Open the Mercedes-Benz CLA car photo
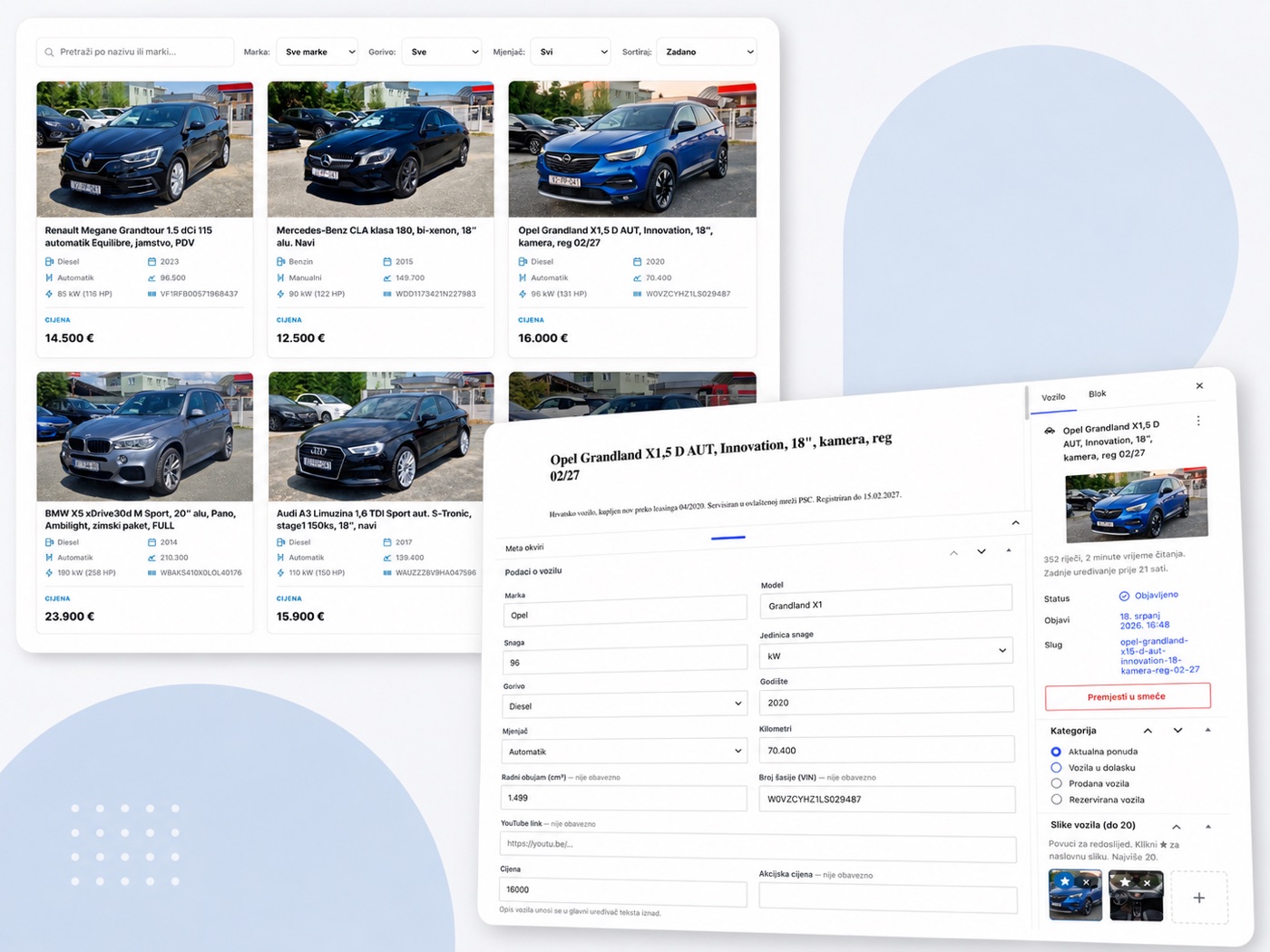 [x=381, y=150]
